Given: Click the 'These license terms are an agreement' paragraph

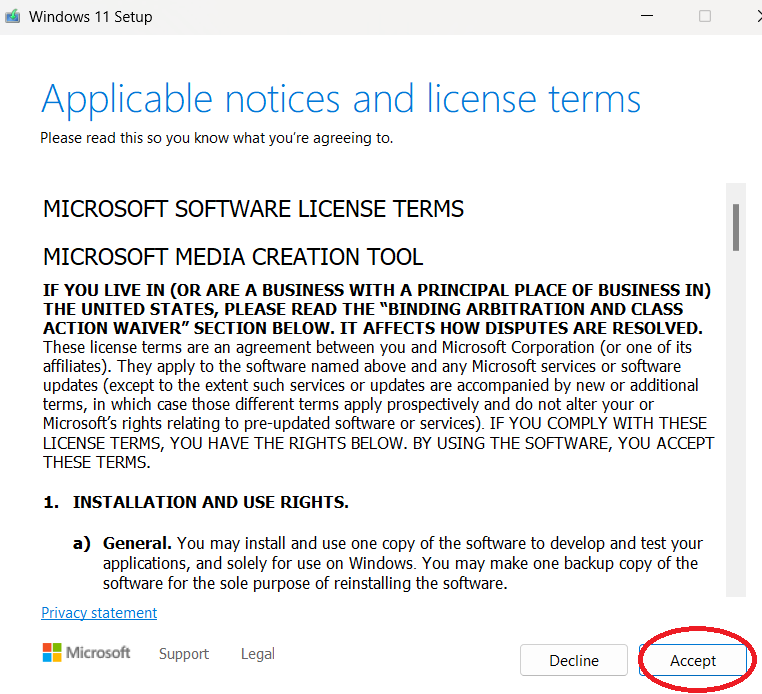Looking at the screenshot, I should point(376,404).
